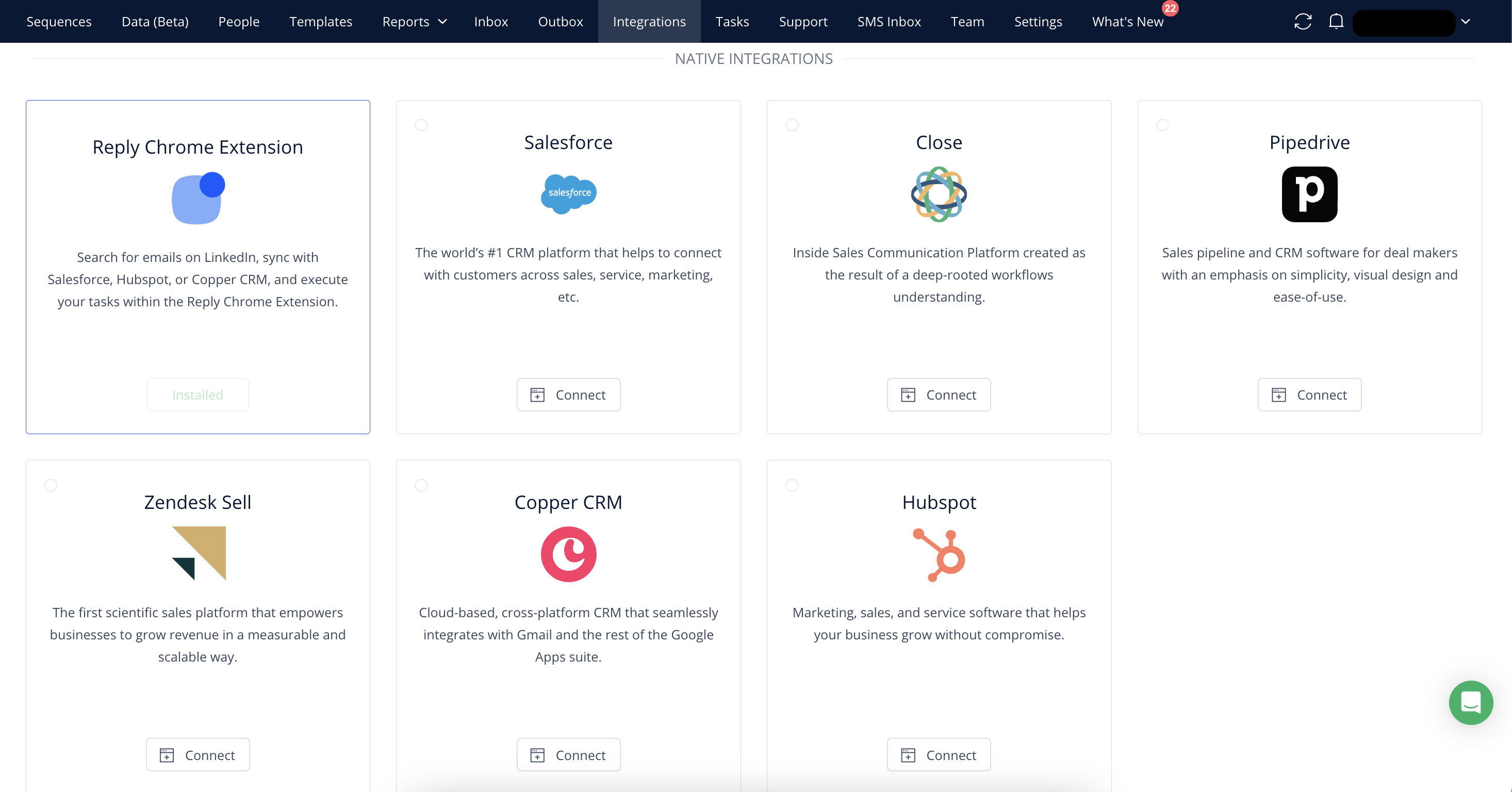Click the Close CRM logo
This screenshot has height=792, width=1512.
pyautogui.click(x=939, y=194)
